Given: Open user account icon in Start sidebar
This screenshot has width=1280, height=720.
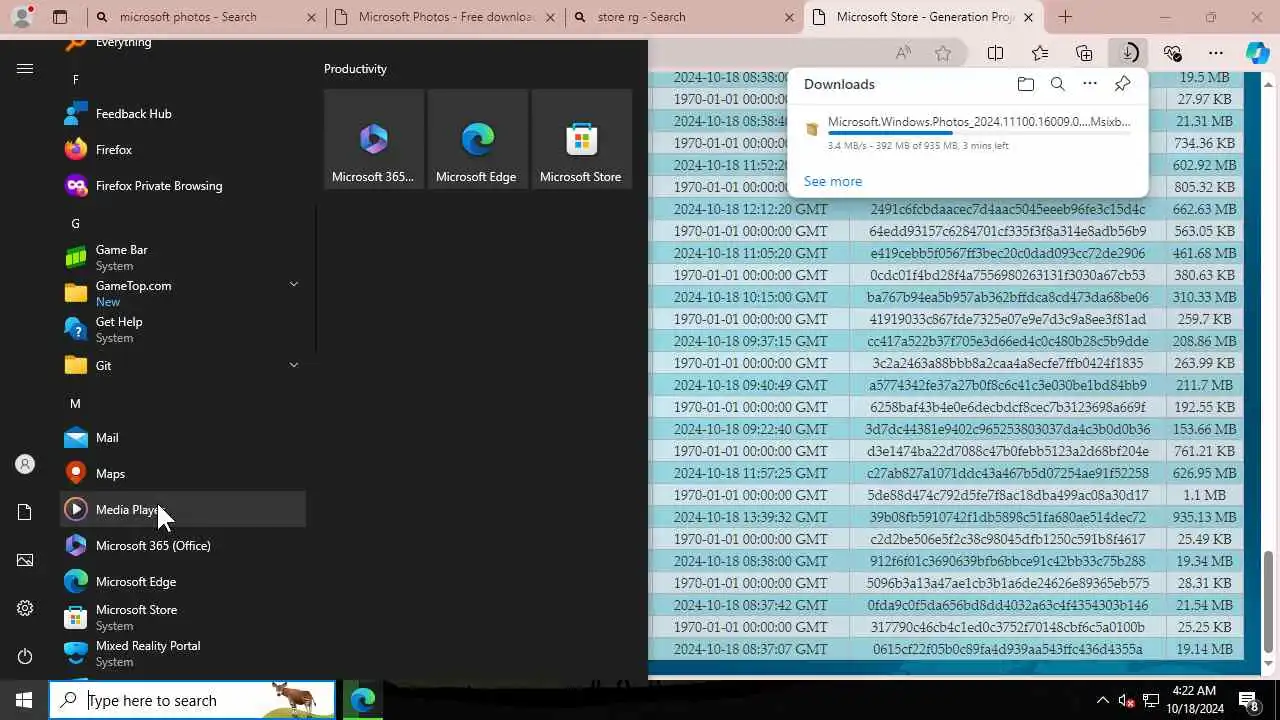Looking at the screenshot, I should [25, 464].
